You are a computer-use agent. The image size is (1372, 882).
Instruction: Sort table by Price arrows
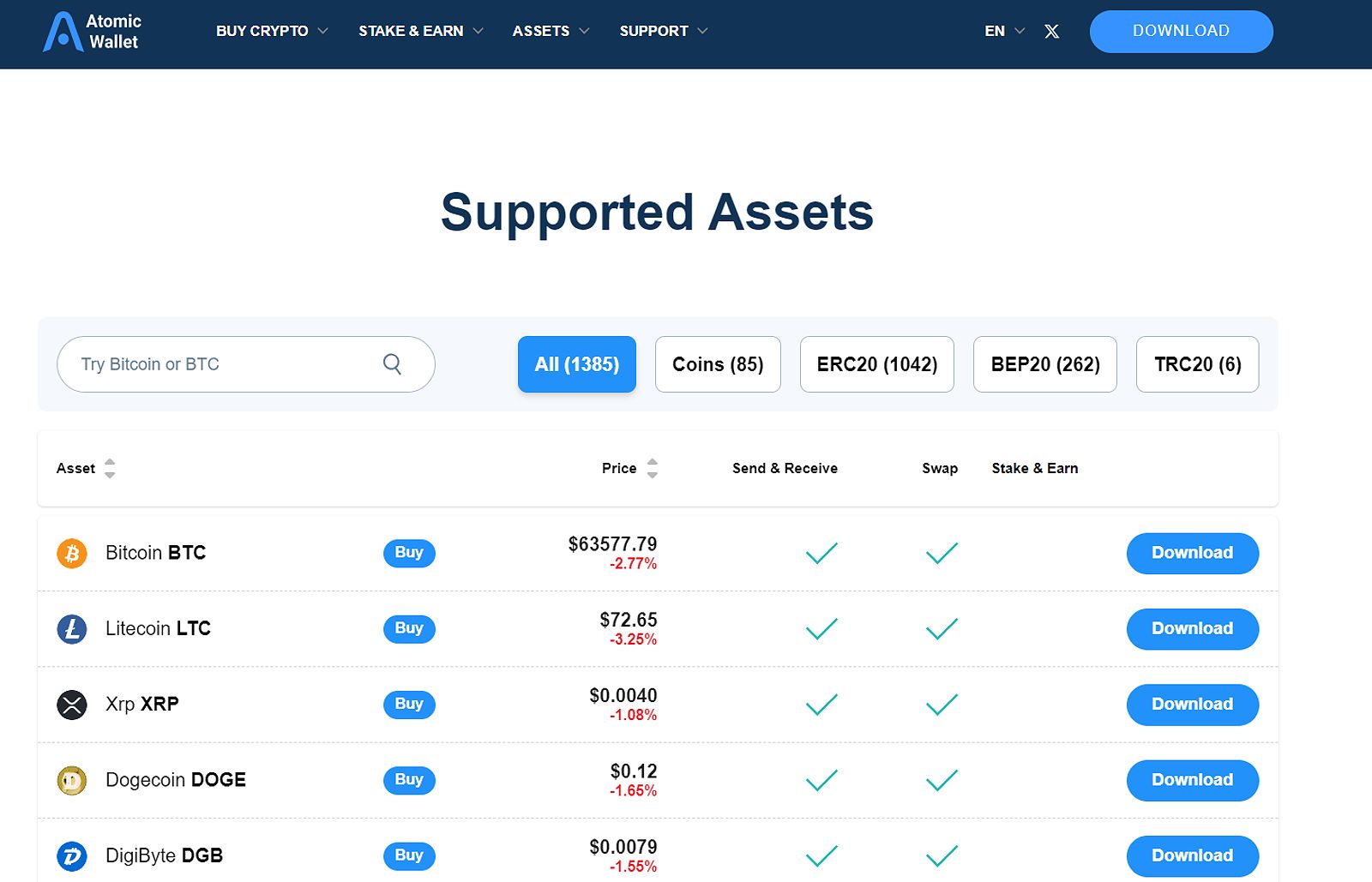click(x=653, y=468)
